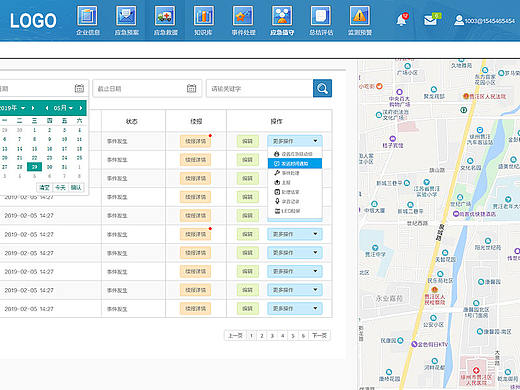Pick May 31 in the calendar
The width and height of the screenshot is (520, 390).
click(x=64, y=167)
